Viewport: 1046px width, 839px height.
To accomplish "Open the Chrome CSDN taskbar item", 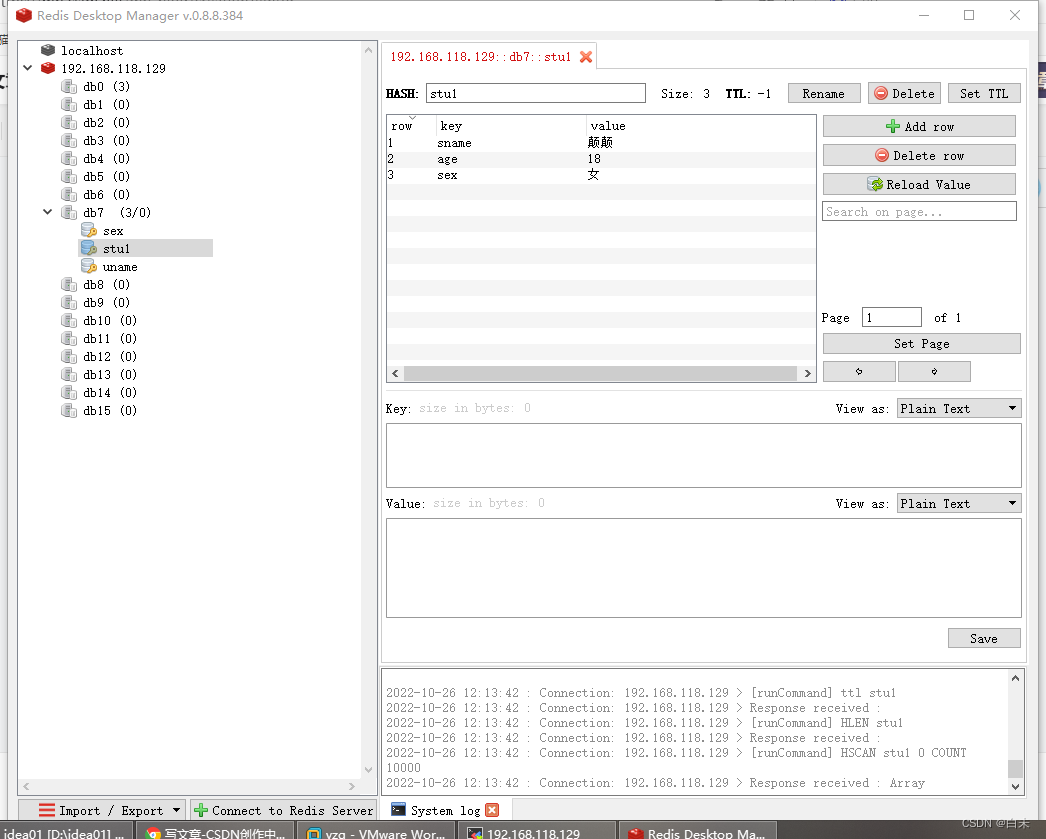I will pos(215,832).
